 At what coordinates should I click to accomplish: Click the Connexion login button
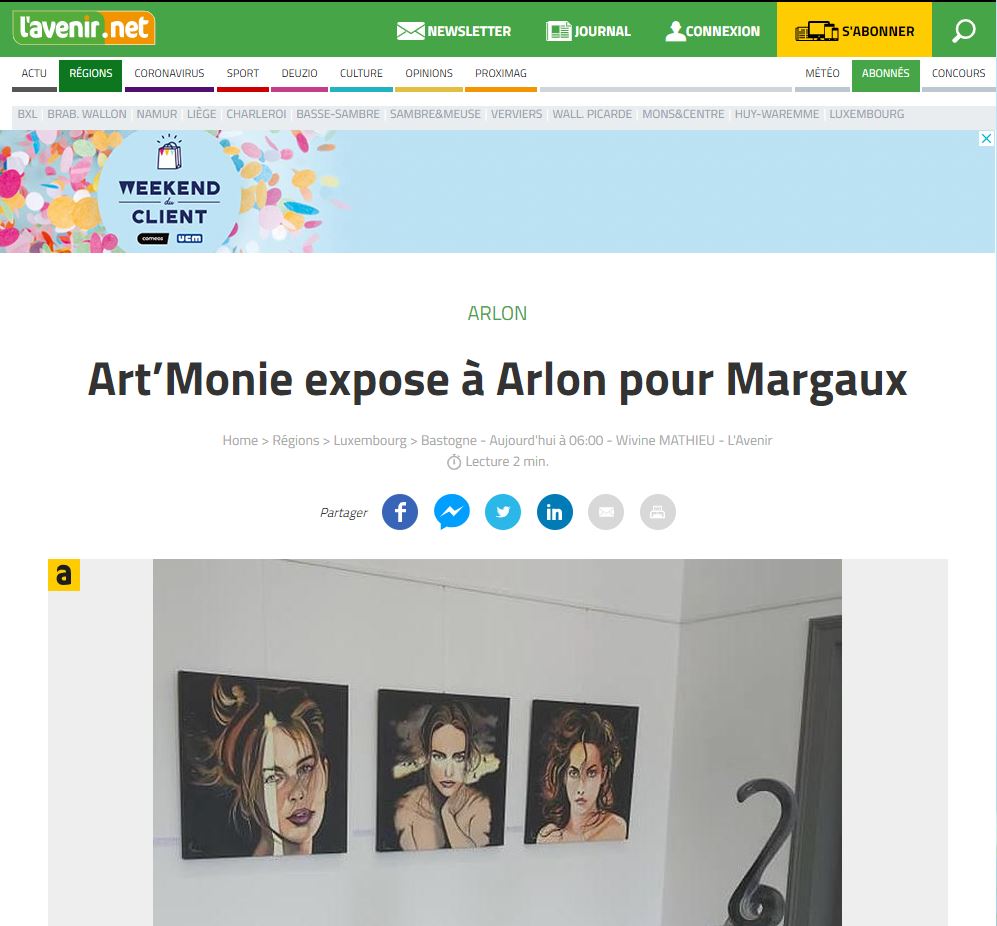712,31
